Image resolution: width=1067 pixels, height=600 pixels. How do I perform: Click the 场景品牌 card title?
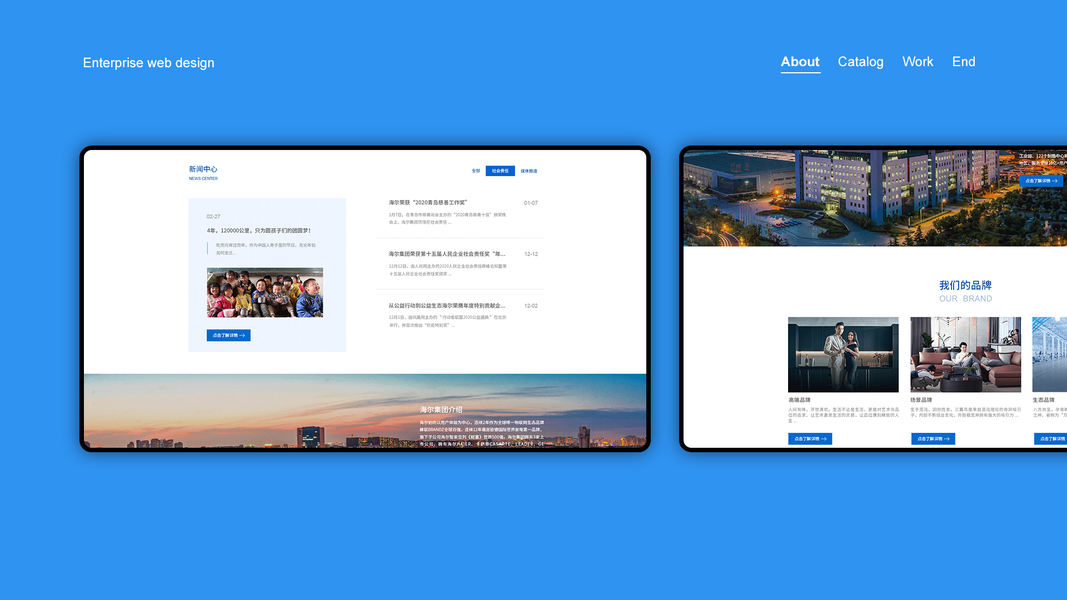(x=921, y=400)
